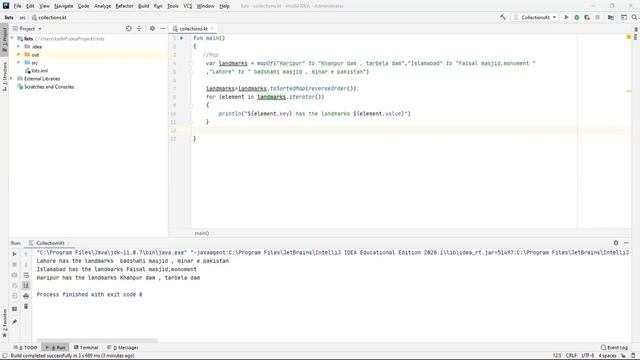The image size is (640, 360).
Task: Open the TODO tool window
Action: (x=25, y=347)
